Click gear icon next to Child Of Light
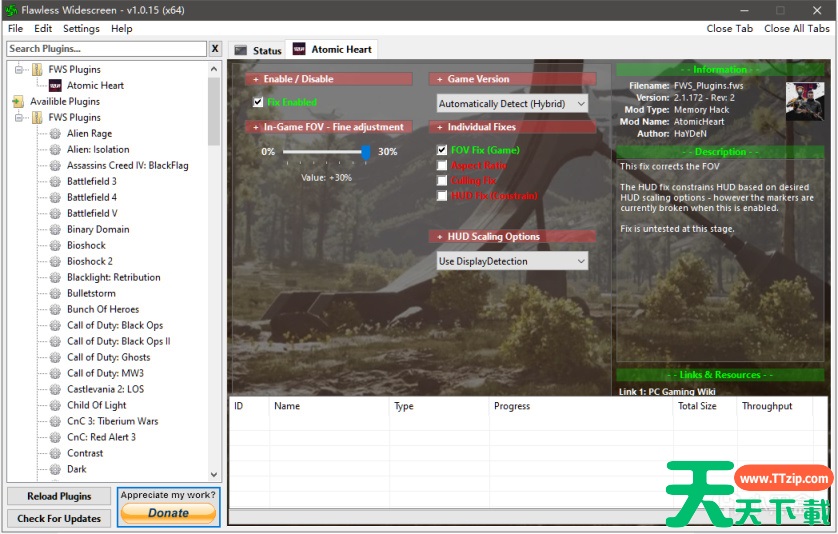 (x=55, y=405)
